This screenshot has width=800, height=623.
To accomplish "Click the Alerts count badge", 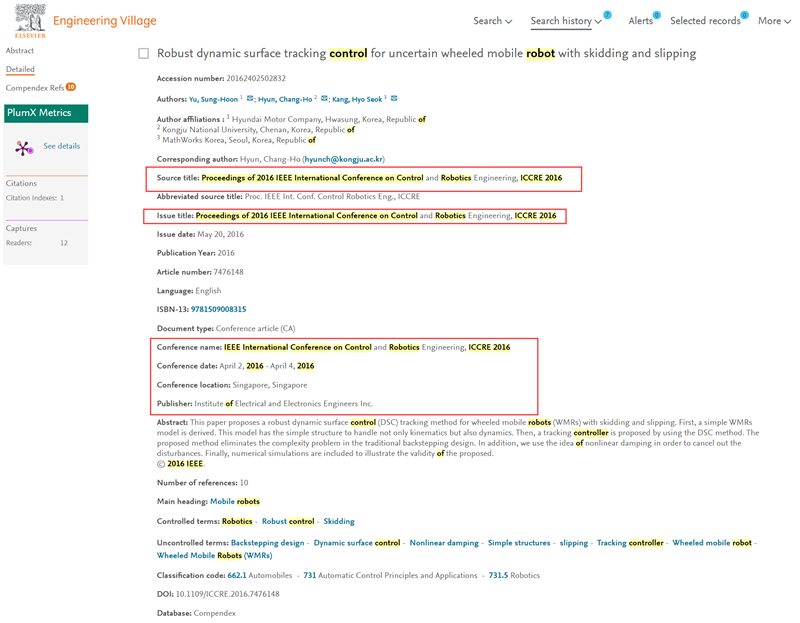I will tap(657, 15).
